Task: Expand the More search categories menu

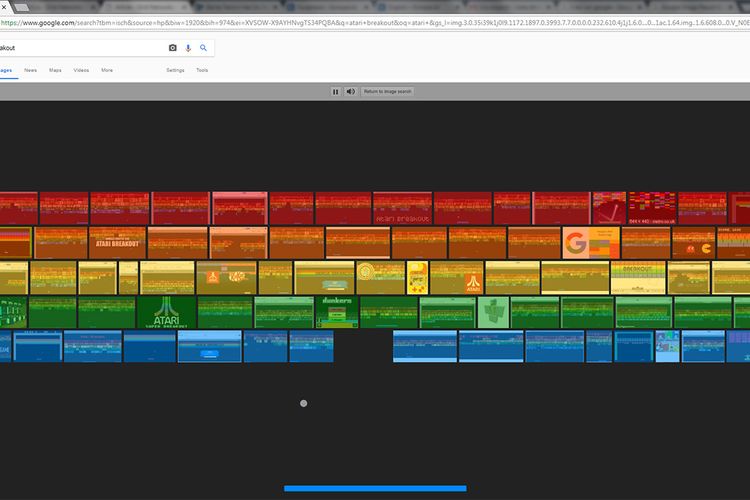Action: pos(107,70)
